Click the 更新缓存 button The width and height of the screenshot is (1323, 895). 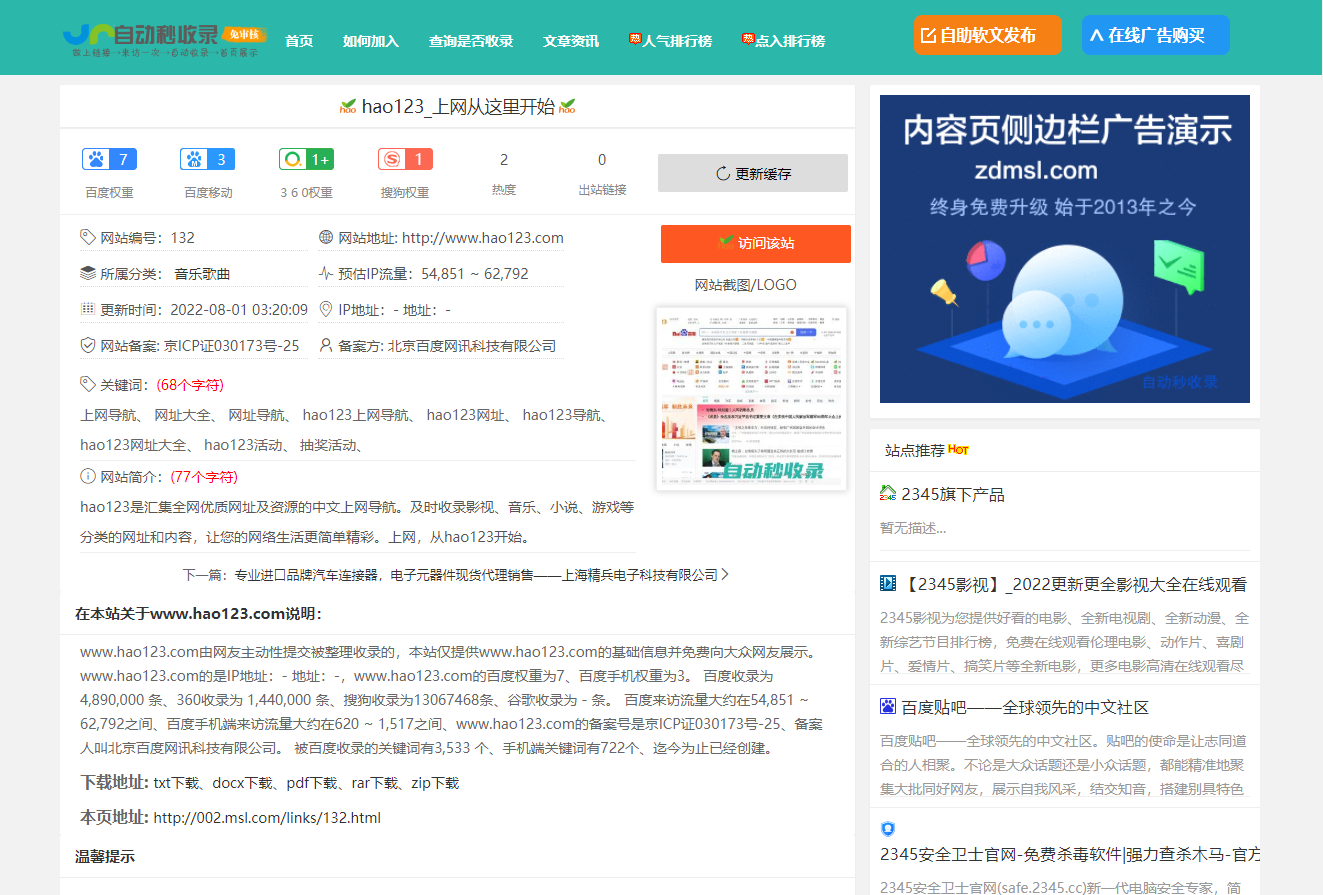[753, 173]
